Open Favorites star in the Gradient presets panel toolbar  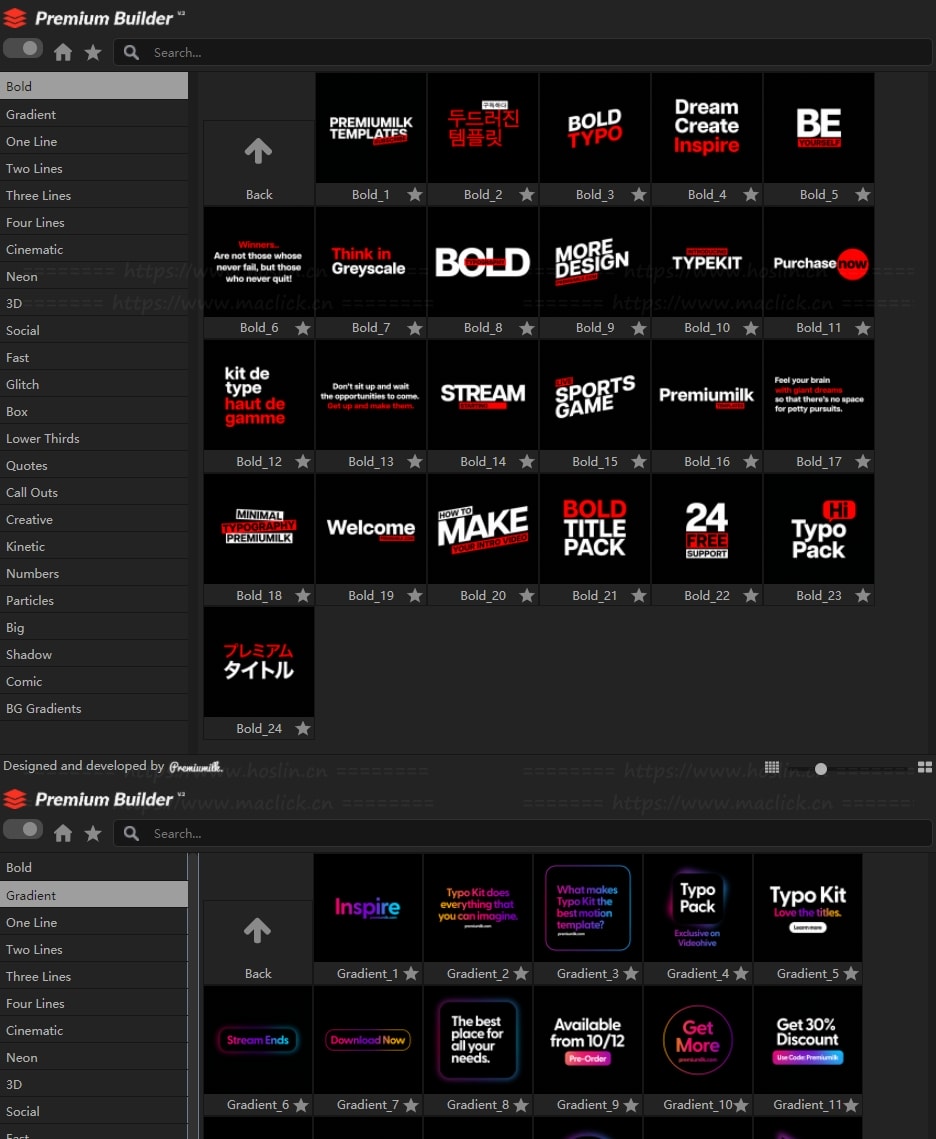tap(93, 833)
